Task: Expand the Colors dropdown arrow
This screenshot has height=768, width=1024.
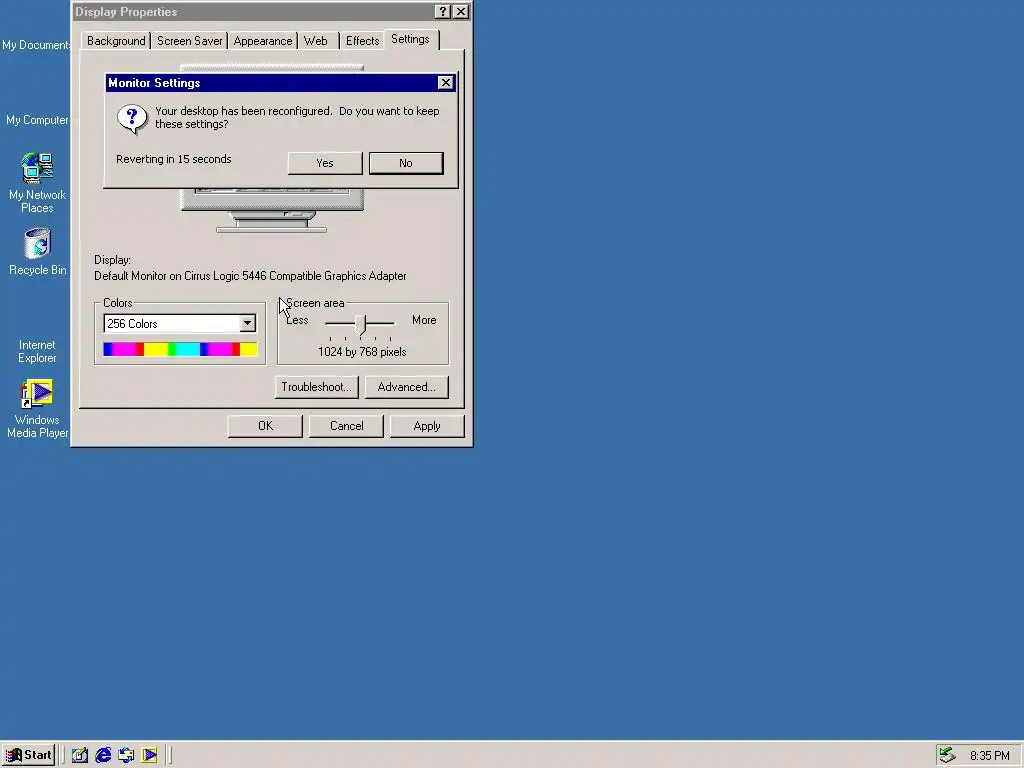Action: (247, 323)
